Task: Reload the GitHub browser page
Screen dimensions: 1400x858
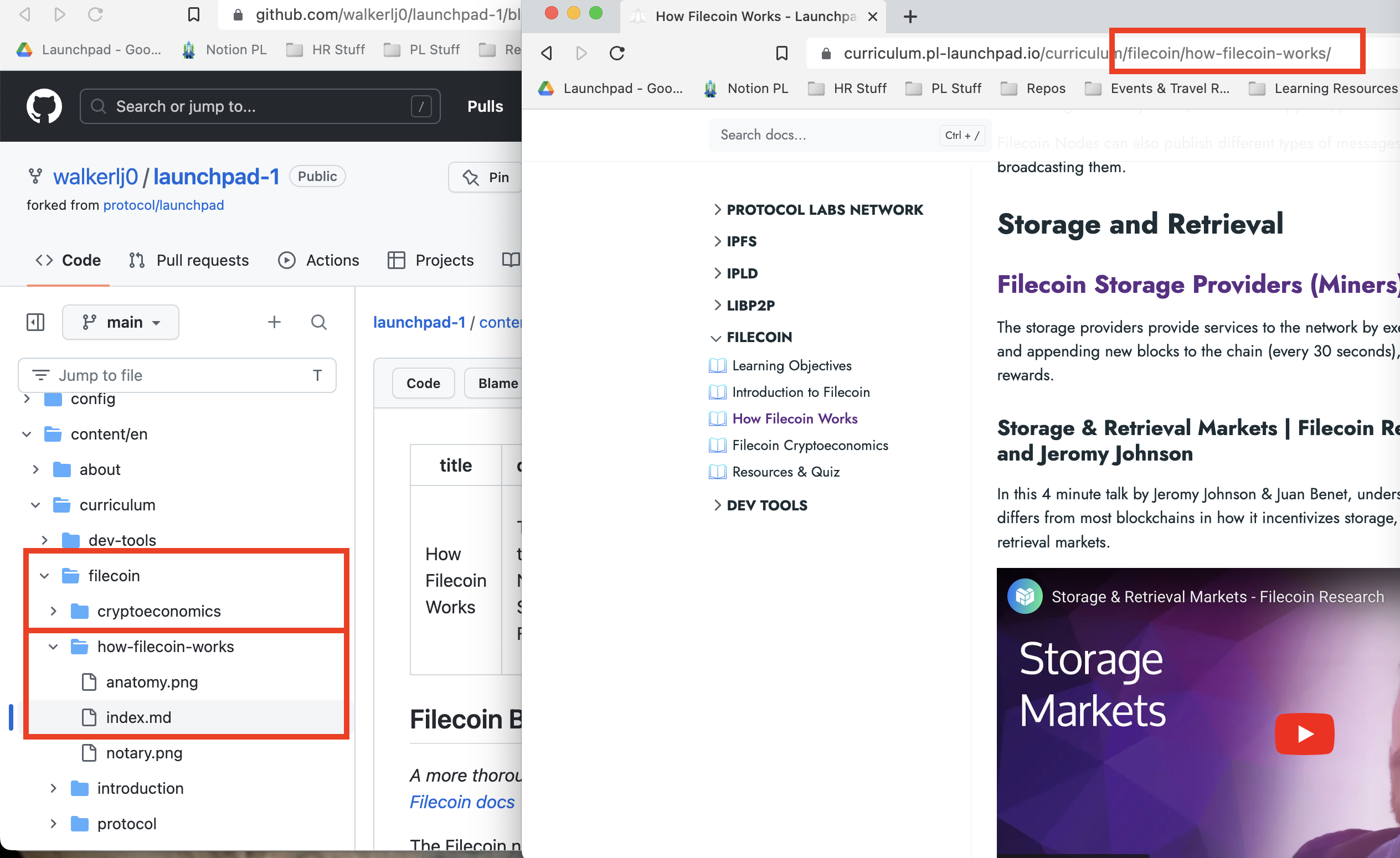Action: (x=95, y=14)
